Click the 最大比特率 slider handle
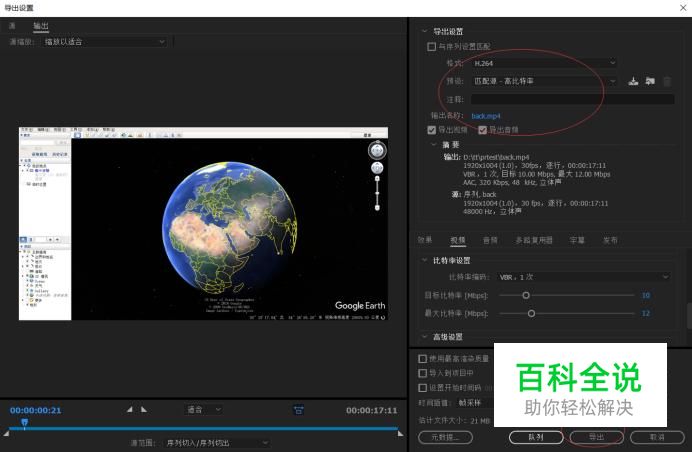Viewport: 692px width, 452px height. 531,313
